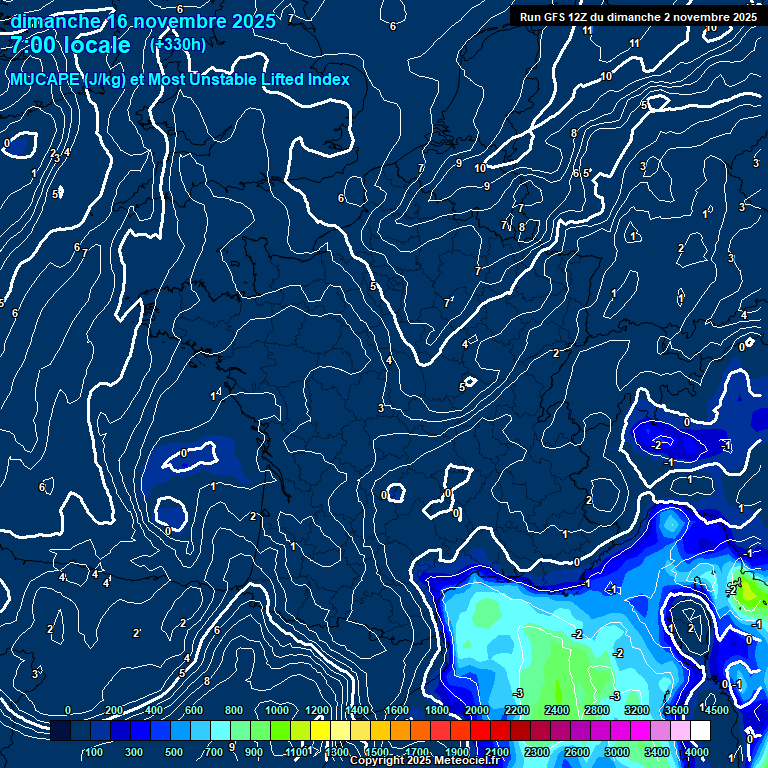Click the light pink swatch before white
Image resolution: width=768 pixels, height=768 pixels.
680,730
